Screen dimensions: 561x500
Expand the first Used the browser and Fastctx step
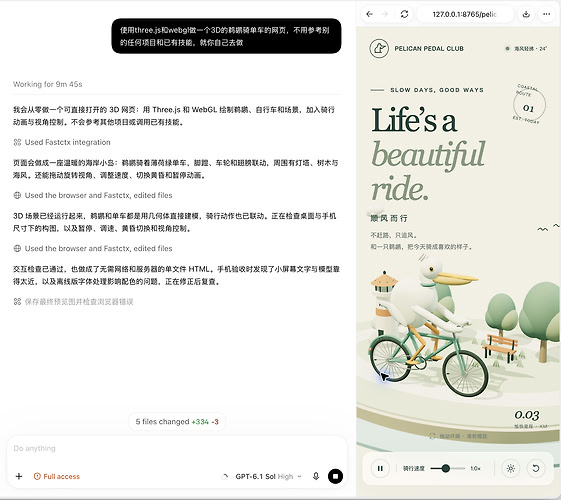click(x=93, y=195)
